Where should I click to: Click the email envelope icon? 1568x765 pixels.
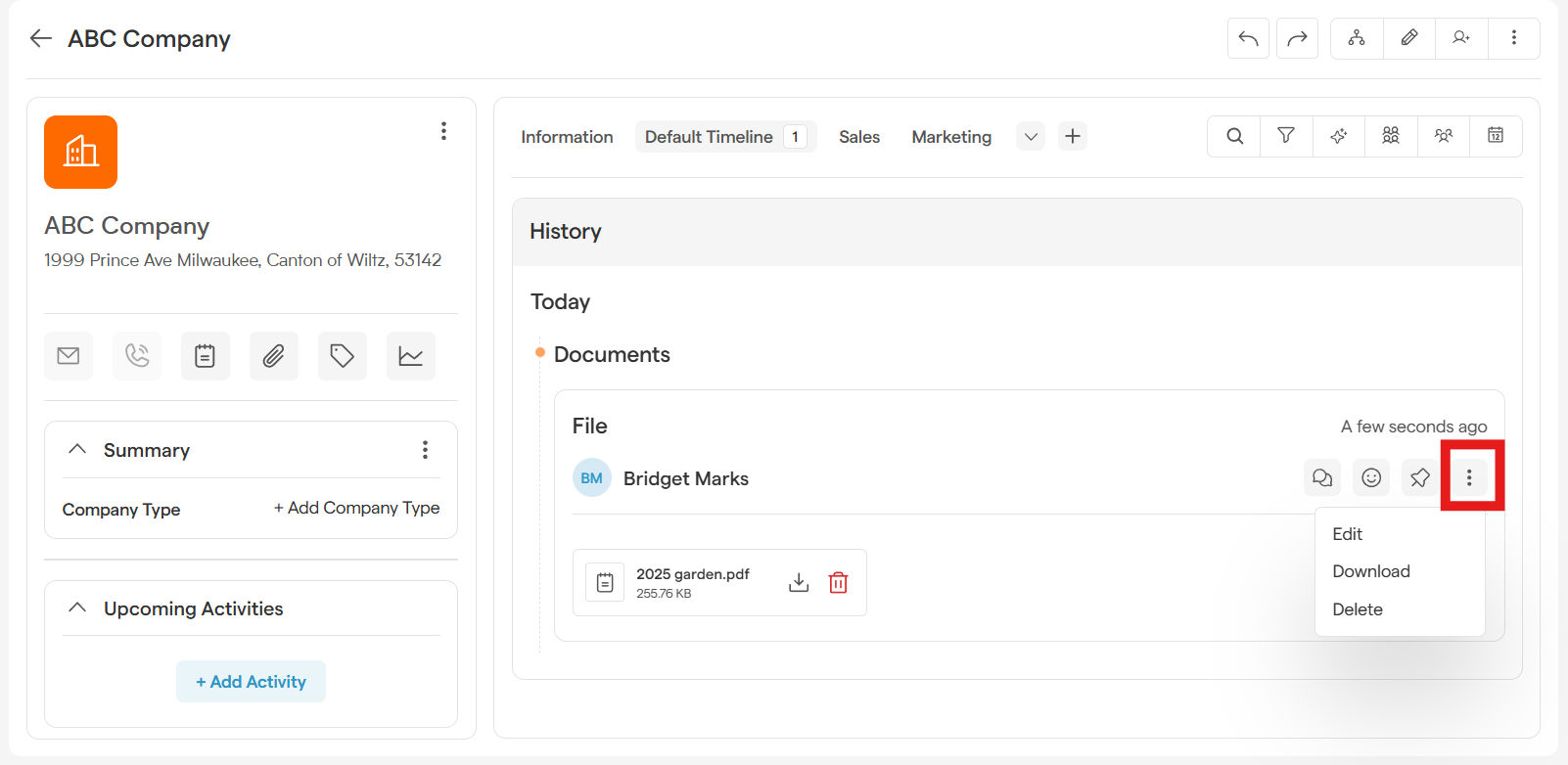pyautogui.click(x=69, y=356)
